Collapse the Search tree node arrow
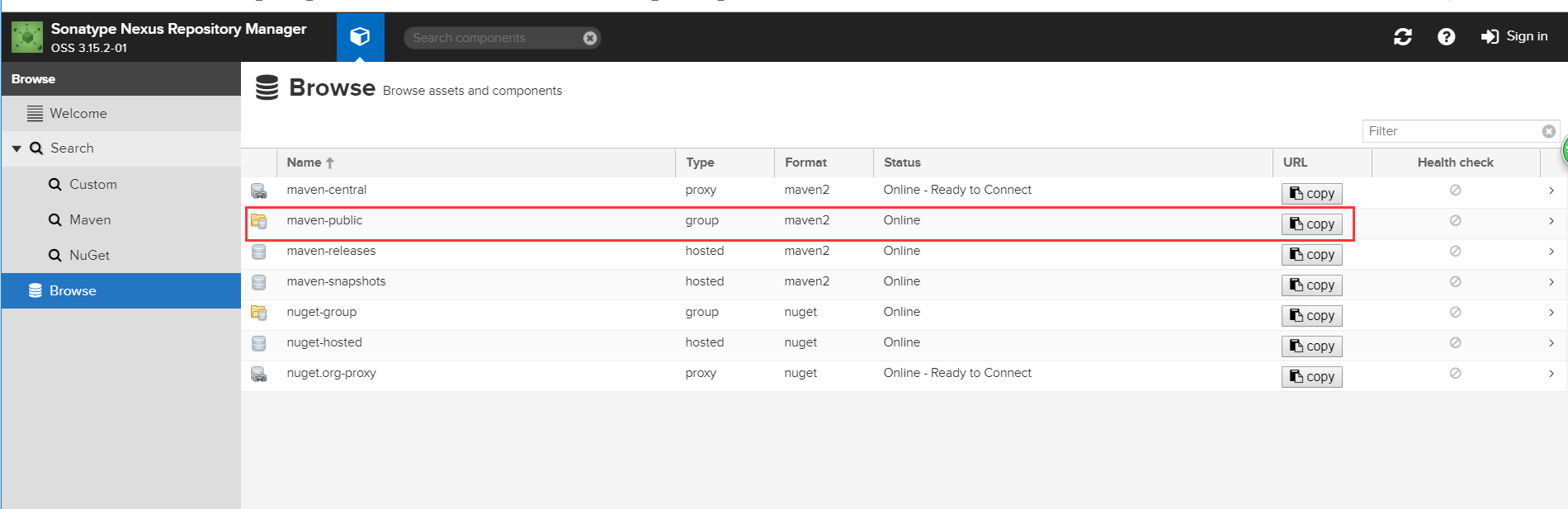The height and width of the screenshot is (509, 1568). coord(17,148)
